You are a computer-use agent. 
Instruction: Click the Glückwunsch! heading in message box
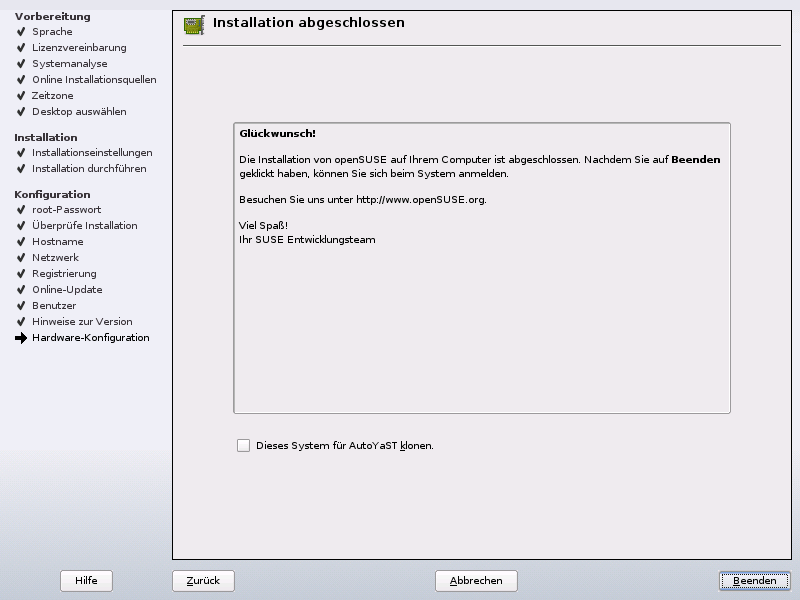[x=278, y=134]
